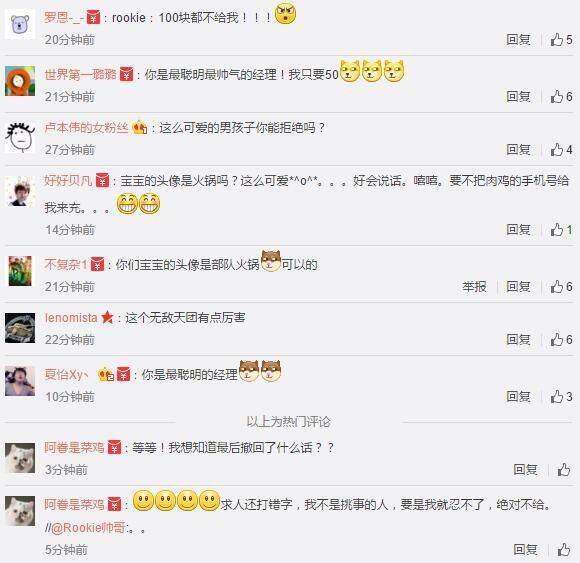The image size is (580, 563).
Task: Like 卢本伟的女粉丝's comment
Action: click(x=561, y=150)
